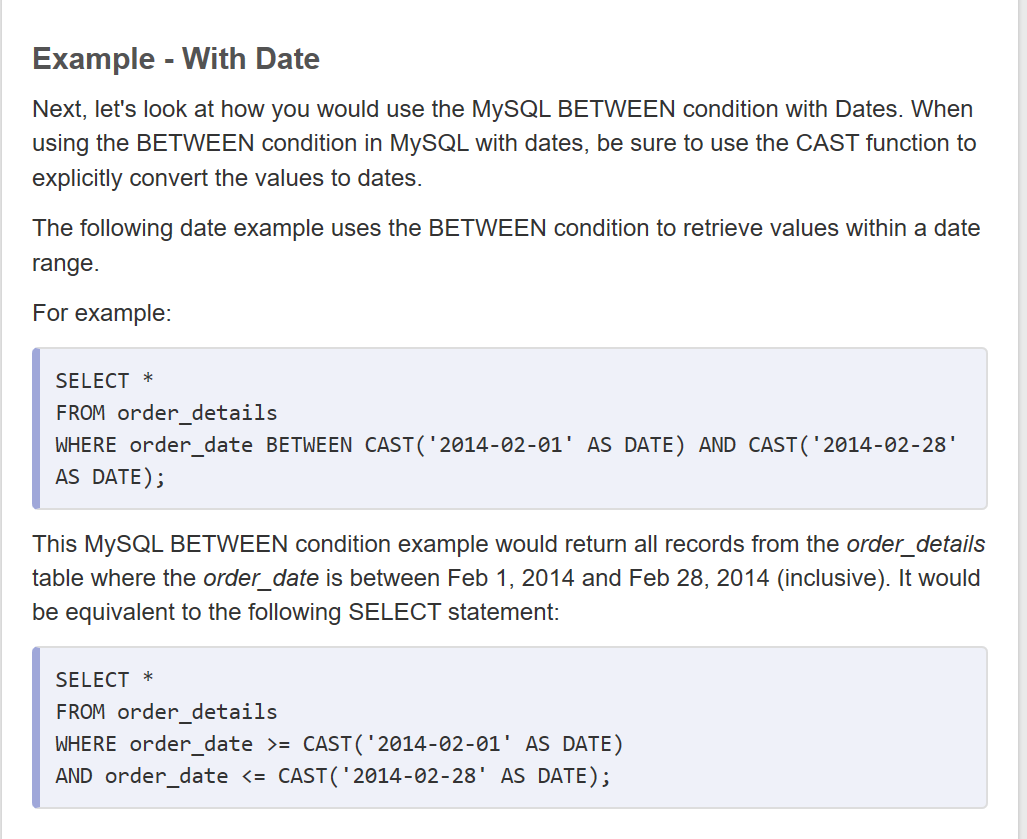Image resolution: width=1027 pixels, height=839 pixels.
Task: Click the italic "order_details" word in the paragraph
Action: pos(915,545)
